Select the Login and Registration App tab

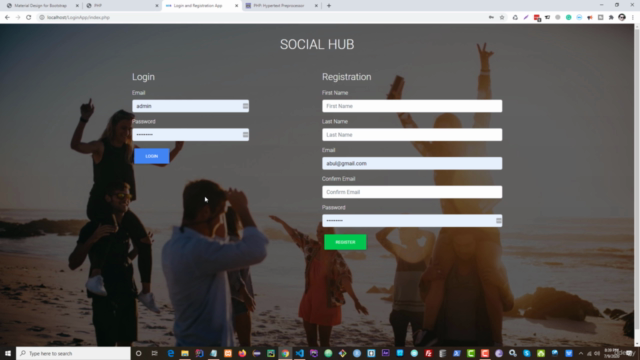[x=202, y=6]
